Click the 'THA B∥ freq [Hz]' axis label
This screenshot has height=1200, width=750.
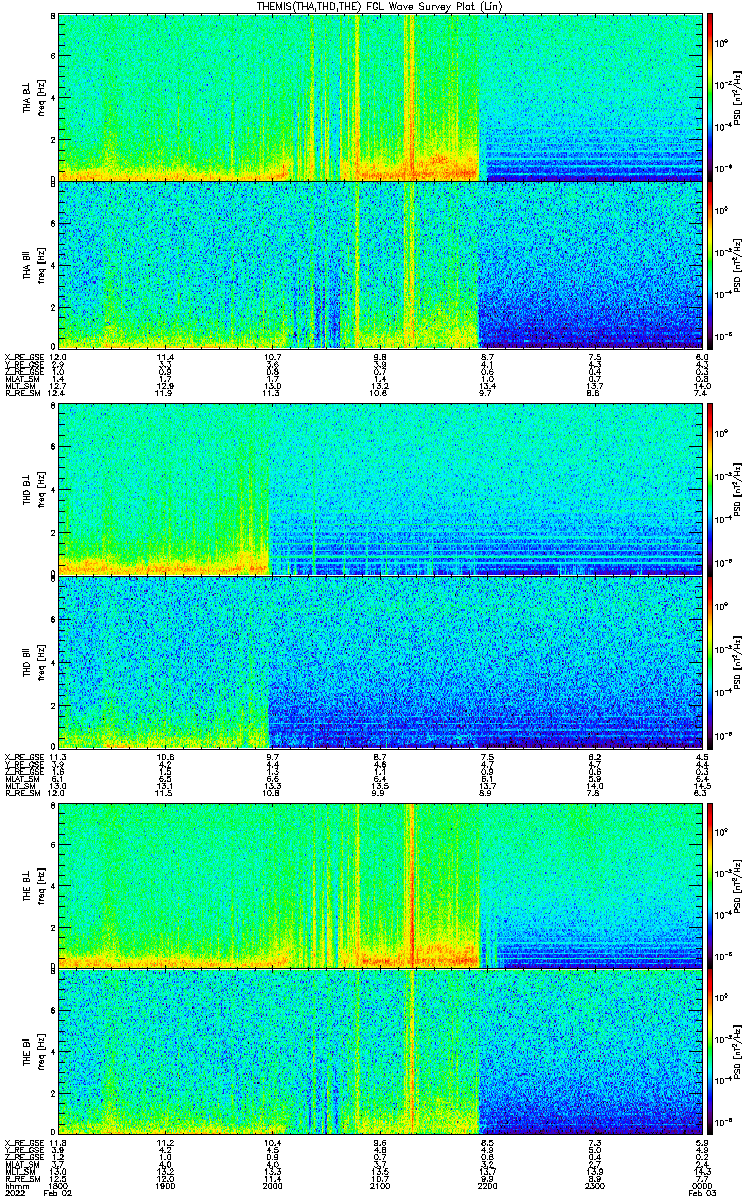tap(34, 264)
